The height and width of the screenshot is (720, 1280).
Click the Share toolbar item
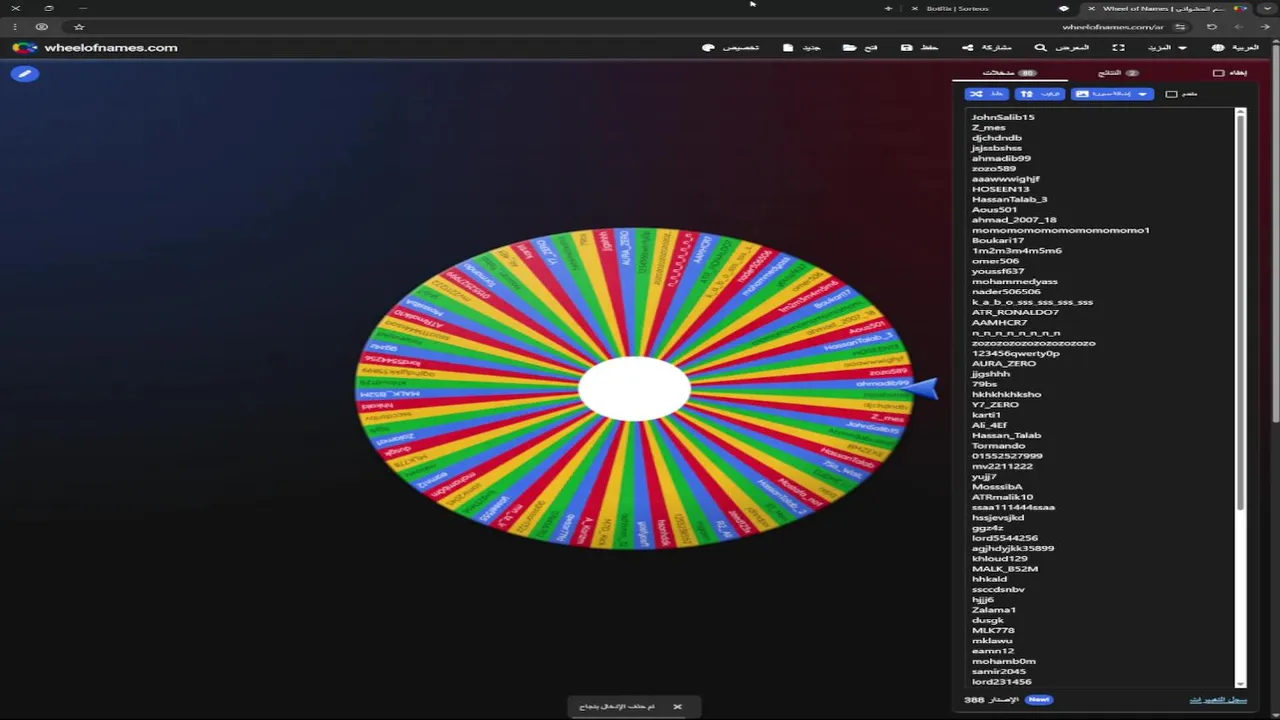coord(987,47)
